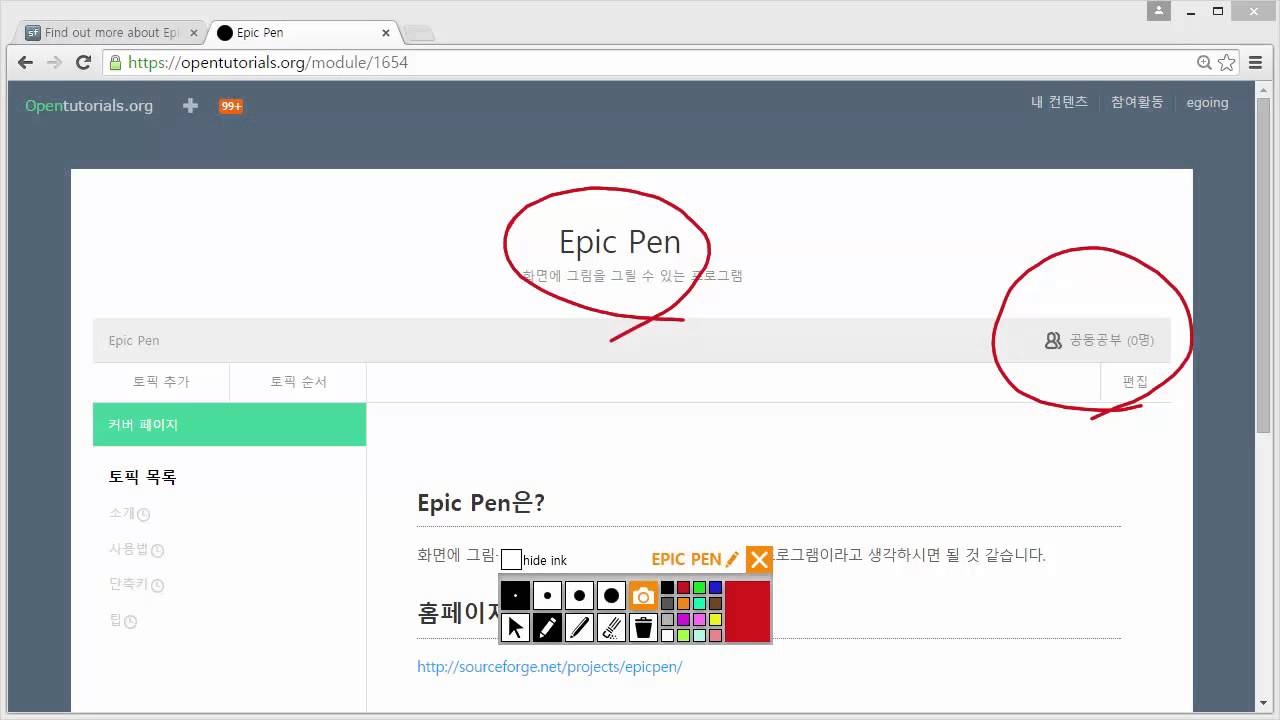
Task: Click the Chrome user profile icon in title bar
Action: pyautogui.click(x=1159, y=11)
